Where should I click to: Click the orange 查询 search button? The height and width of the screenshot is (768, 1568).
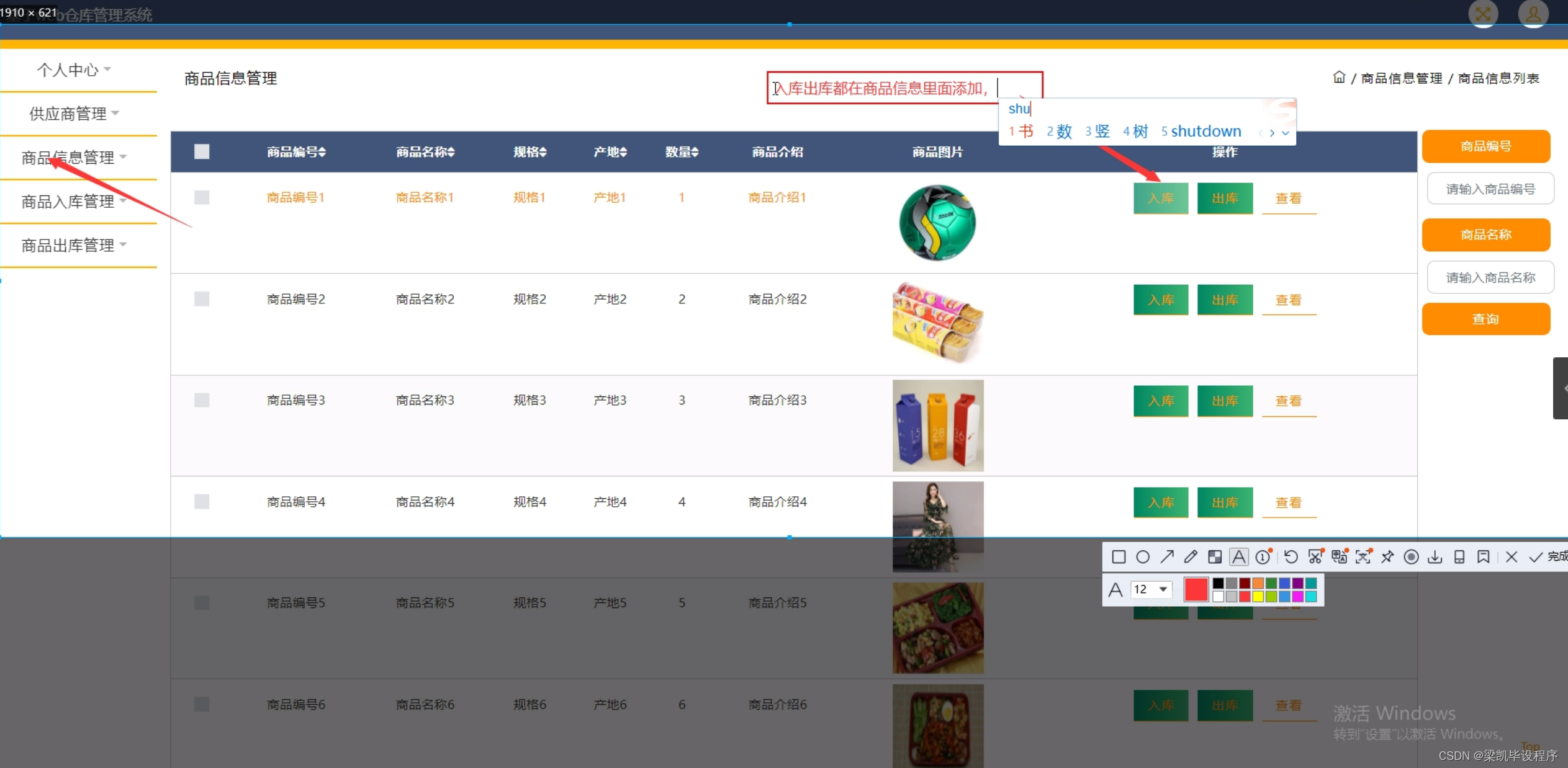pyautogui.click(x=1485, y=319)
